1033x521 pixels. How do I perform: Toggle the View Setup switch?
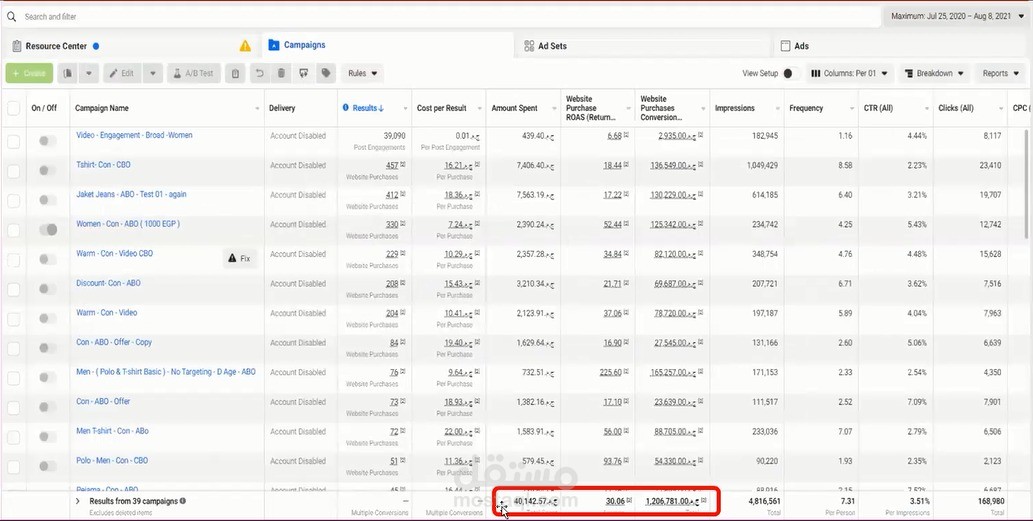coord(791,74)
